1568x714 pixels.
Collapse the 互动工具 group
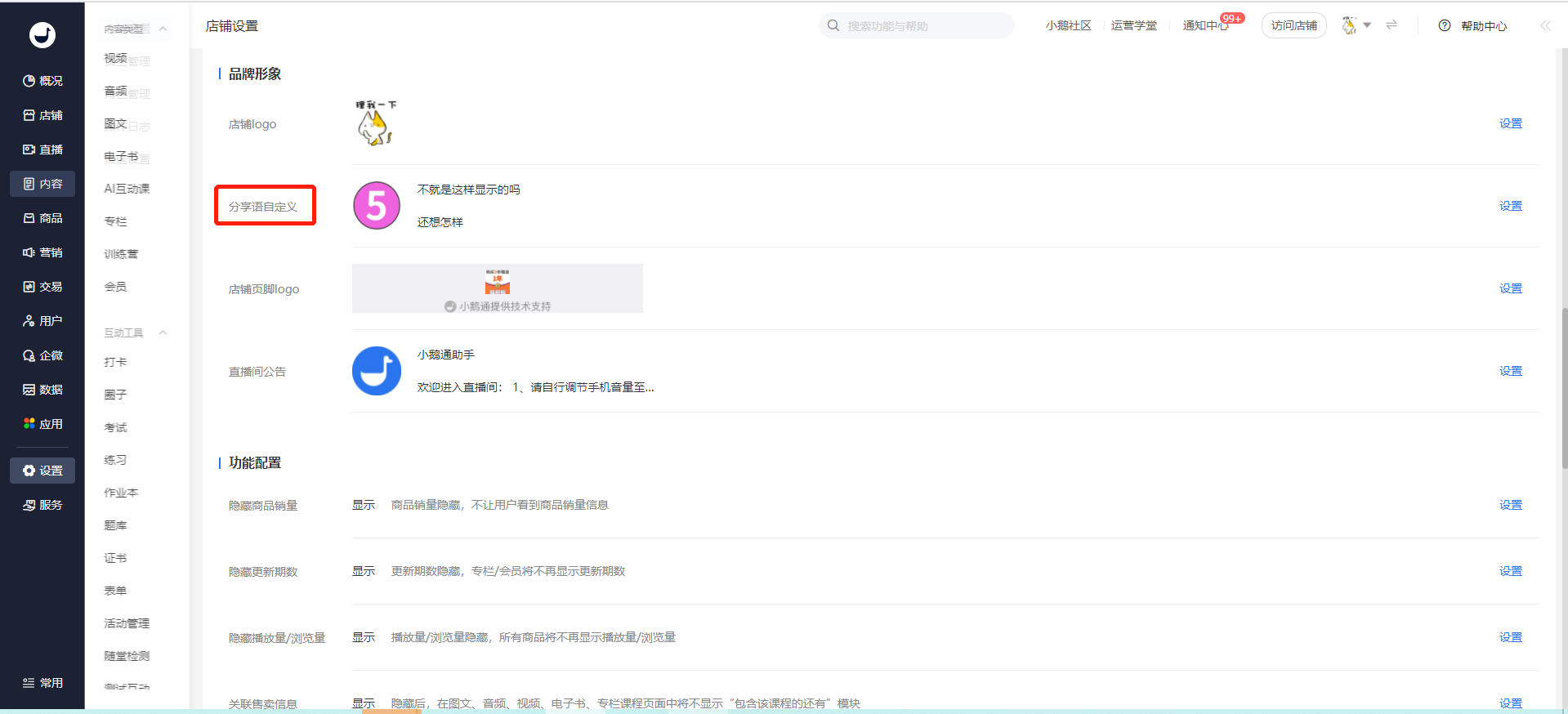[x=163, y=332]
